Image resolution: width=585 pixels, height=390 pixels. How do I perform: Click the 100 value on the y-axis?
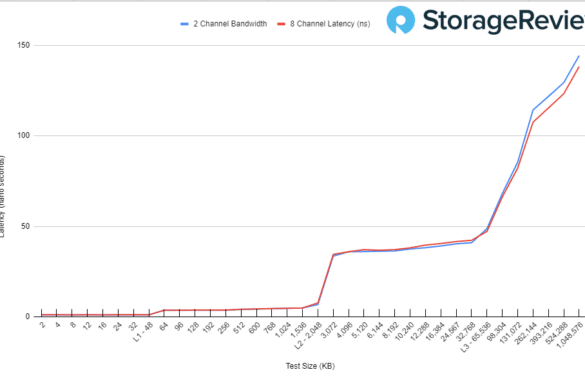(x=23, y=135)
